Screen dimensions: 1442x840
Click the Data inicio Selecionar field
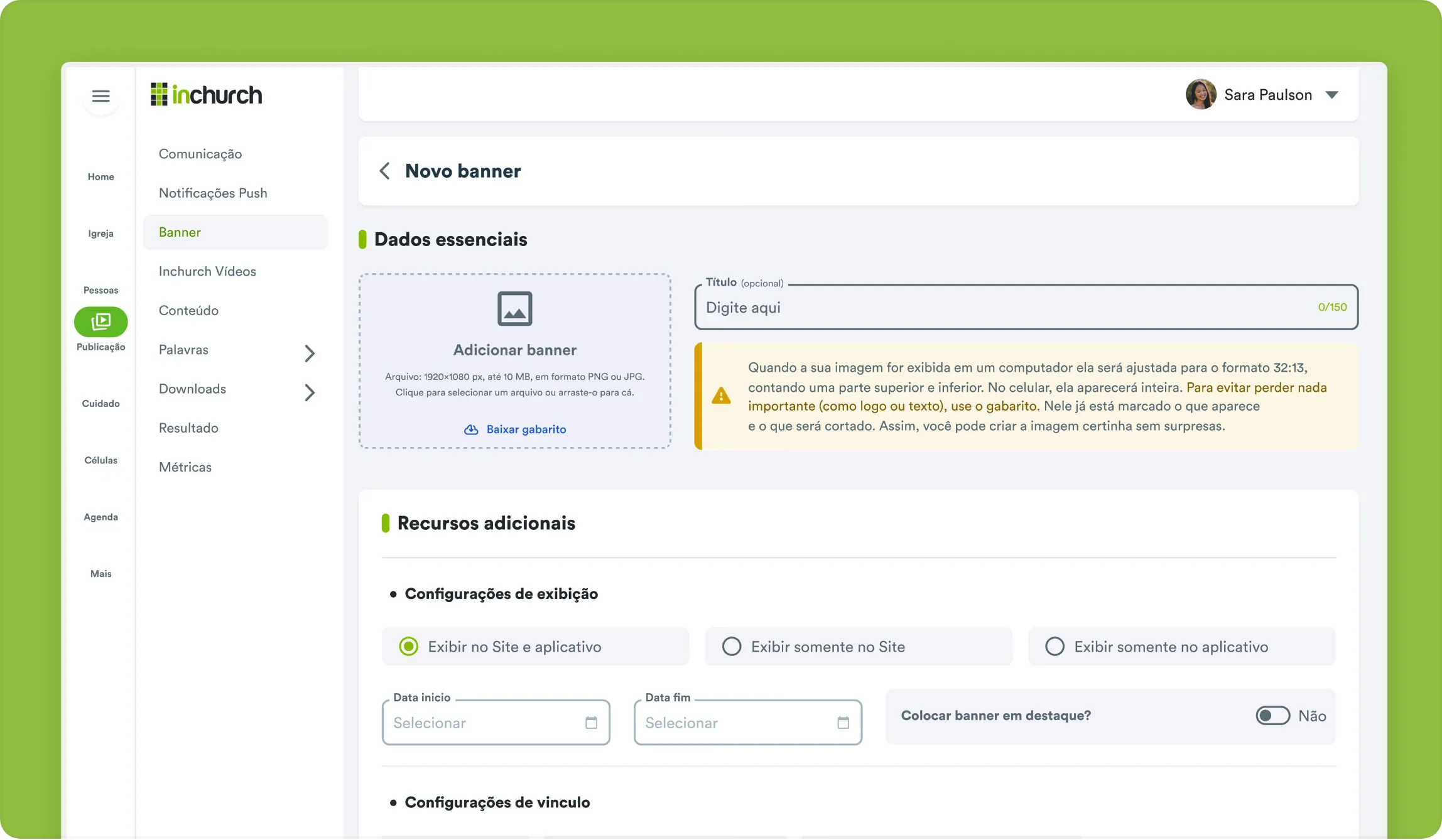coord(496,723)
